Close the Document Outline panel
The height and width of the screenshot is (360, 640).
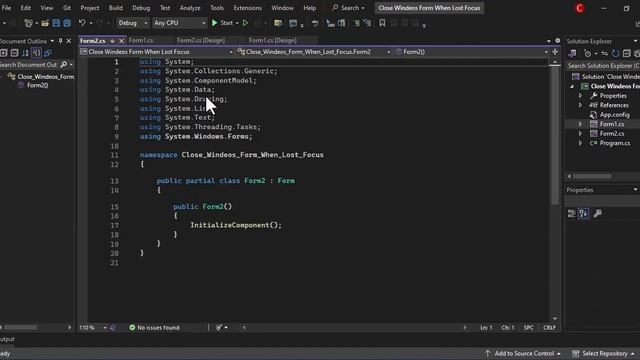pos(69,41)
